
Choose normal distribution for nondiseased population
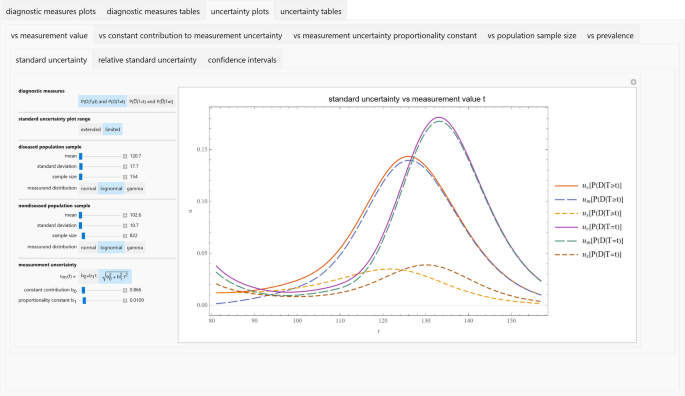click(88, 247)
